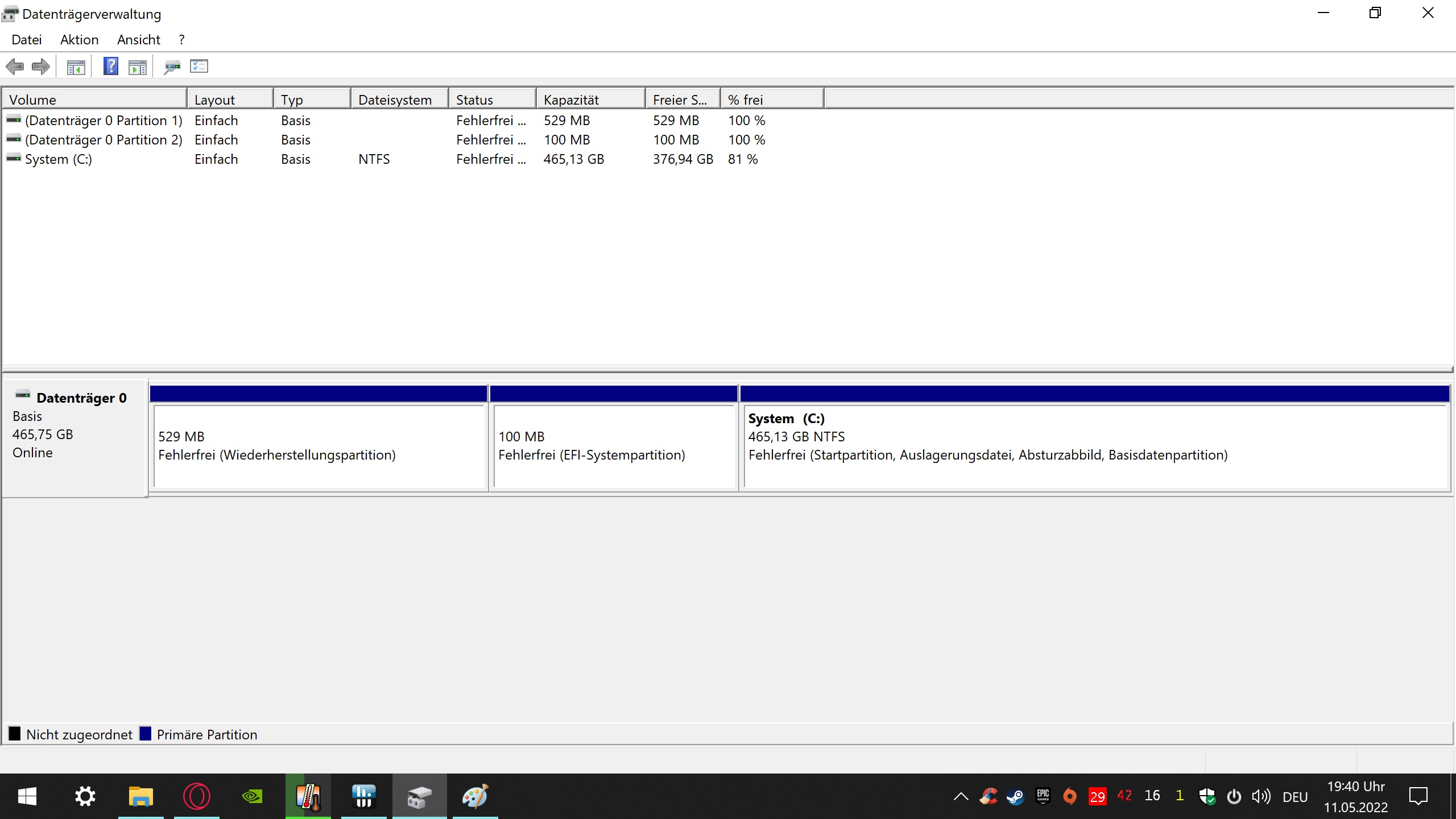1456x819 pixels.
Task: Open the Steam icon in the system tray
Action: click(x=1015, y=796)
